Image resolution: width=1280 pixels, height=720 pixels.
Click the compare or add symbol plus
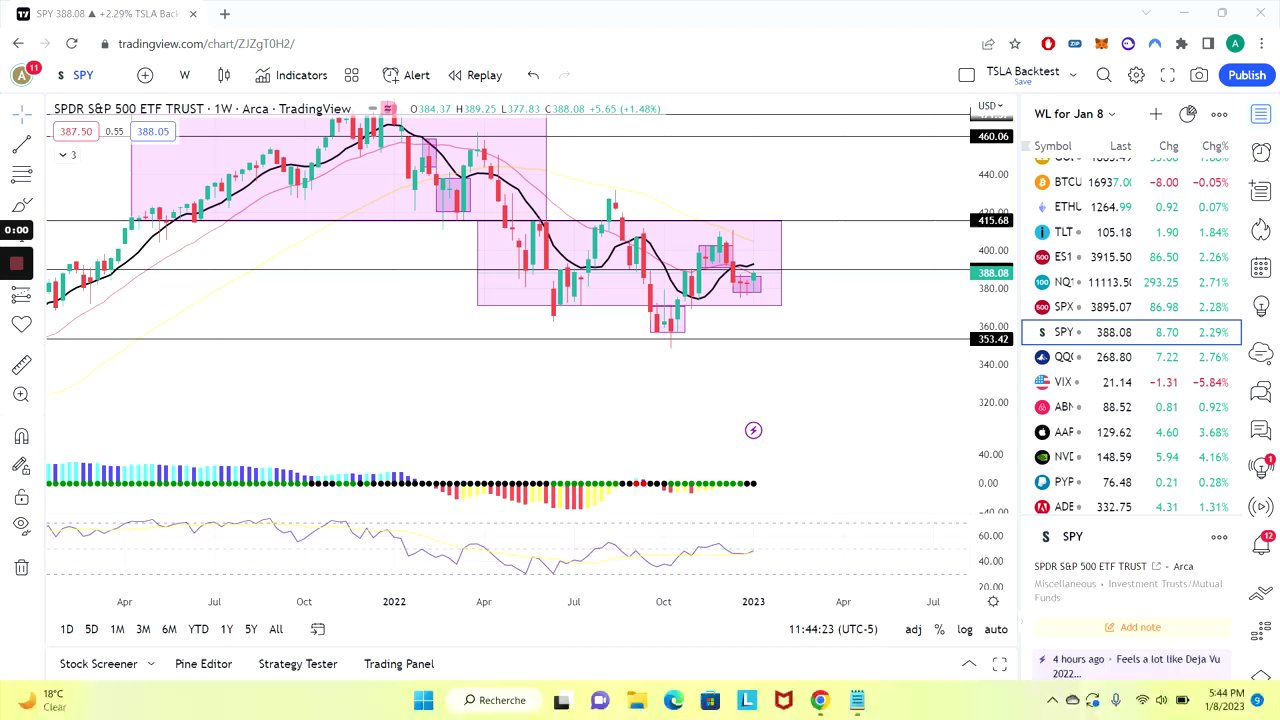click(x=145, y=75)
